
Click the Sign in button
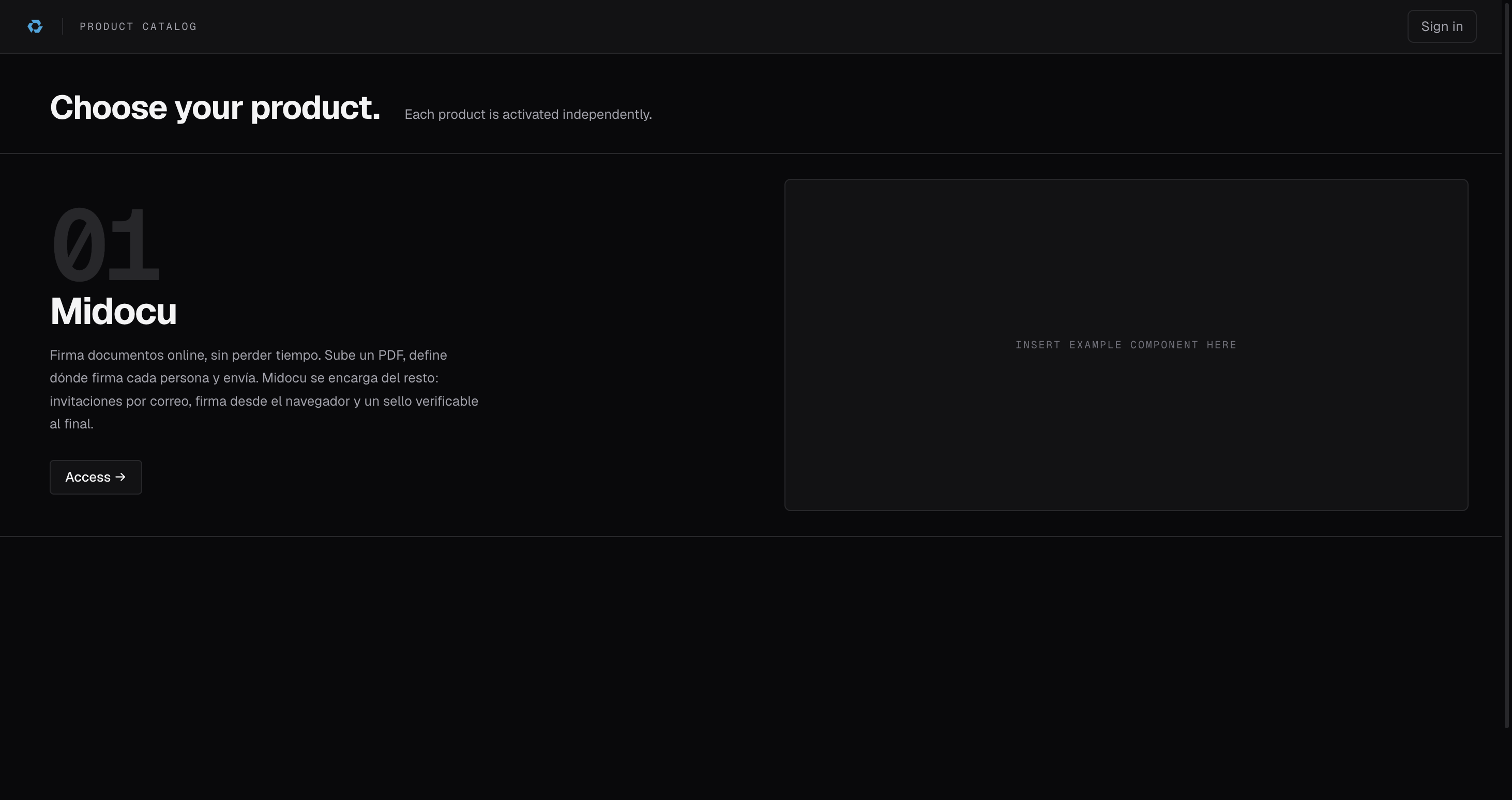1442,26
